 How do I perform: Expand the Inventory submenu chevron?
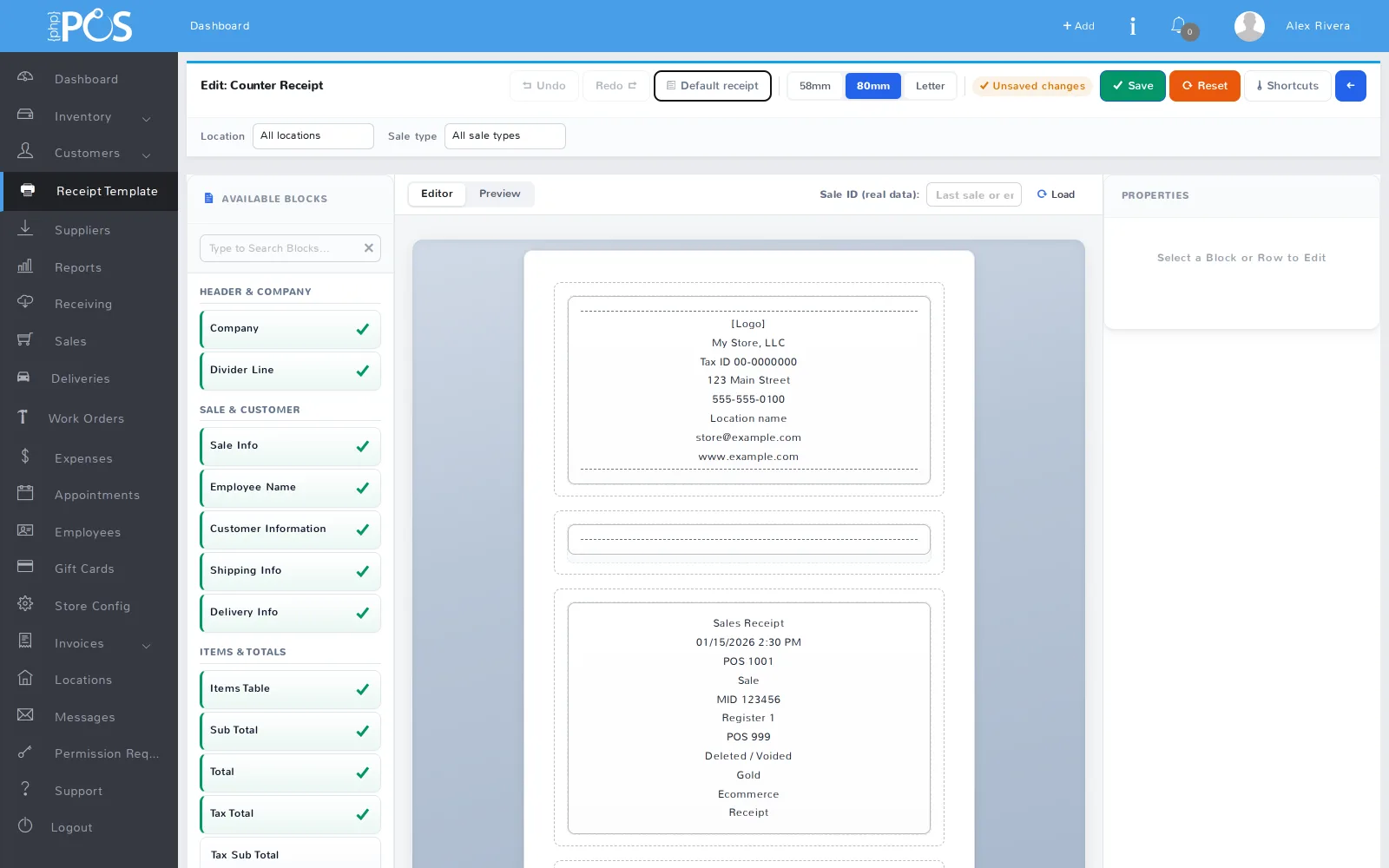click(147, 118)
